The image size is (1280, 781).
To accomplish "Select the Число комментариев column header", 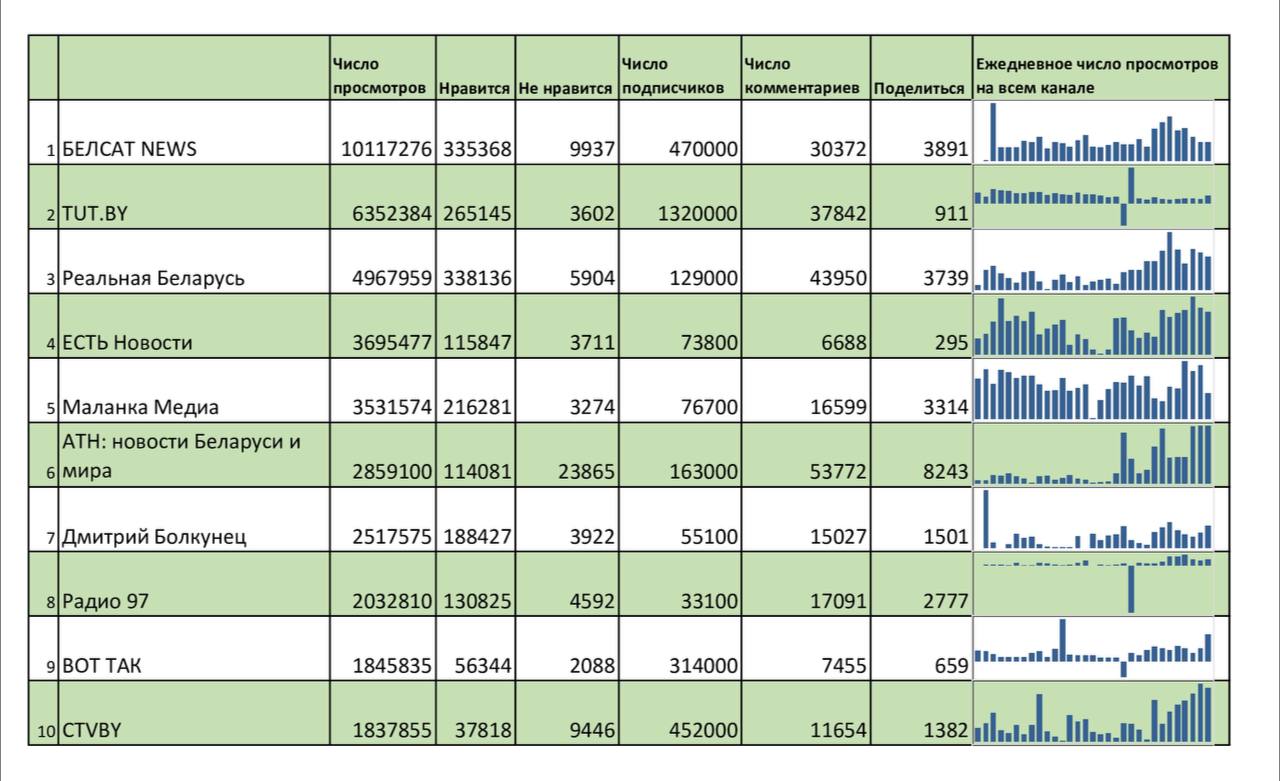I will 806,67.
